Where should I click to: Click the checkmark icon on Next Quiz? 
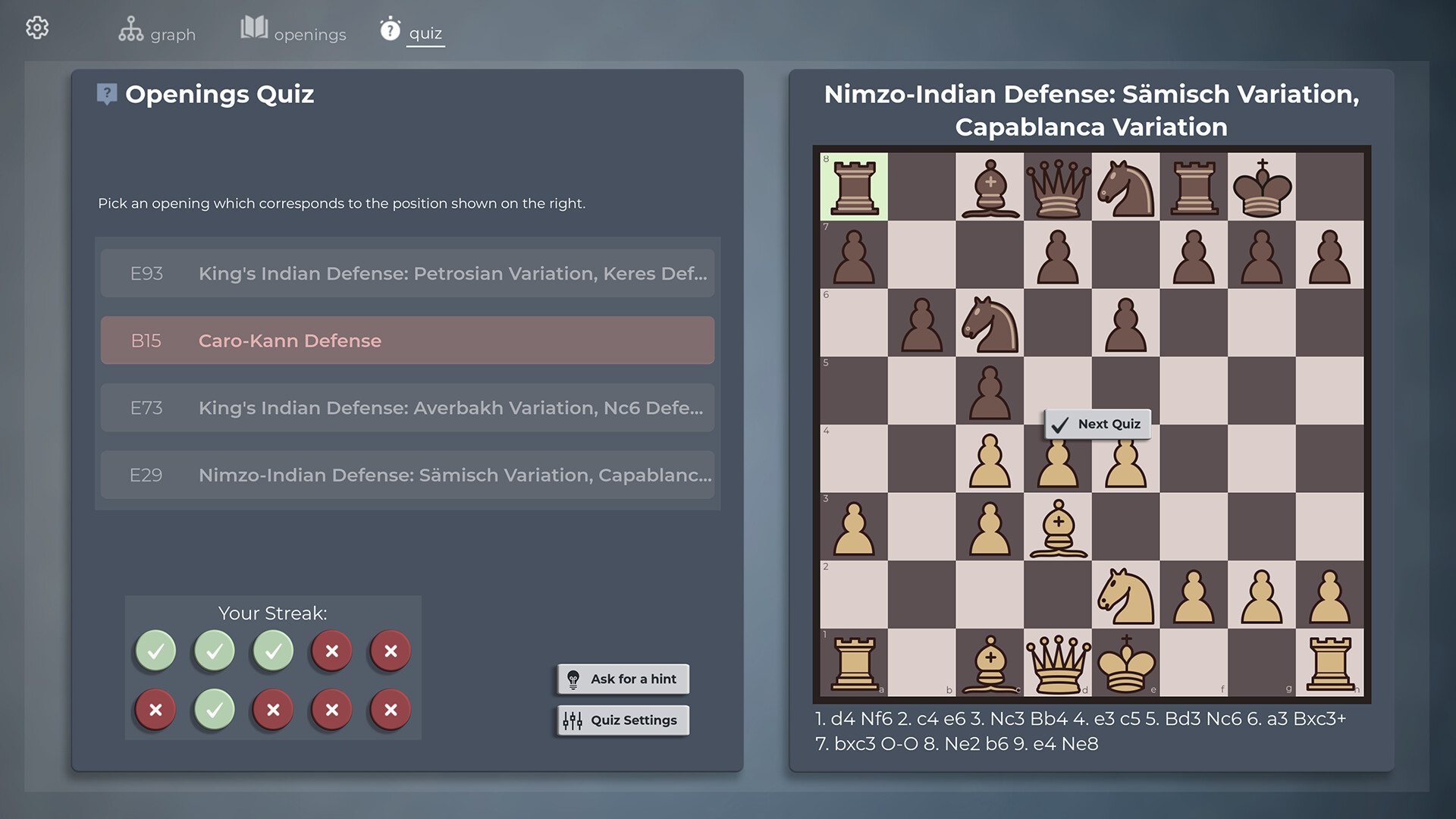click(x=1059, y=425)
